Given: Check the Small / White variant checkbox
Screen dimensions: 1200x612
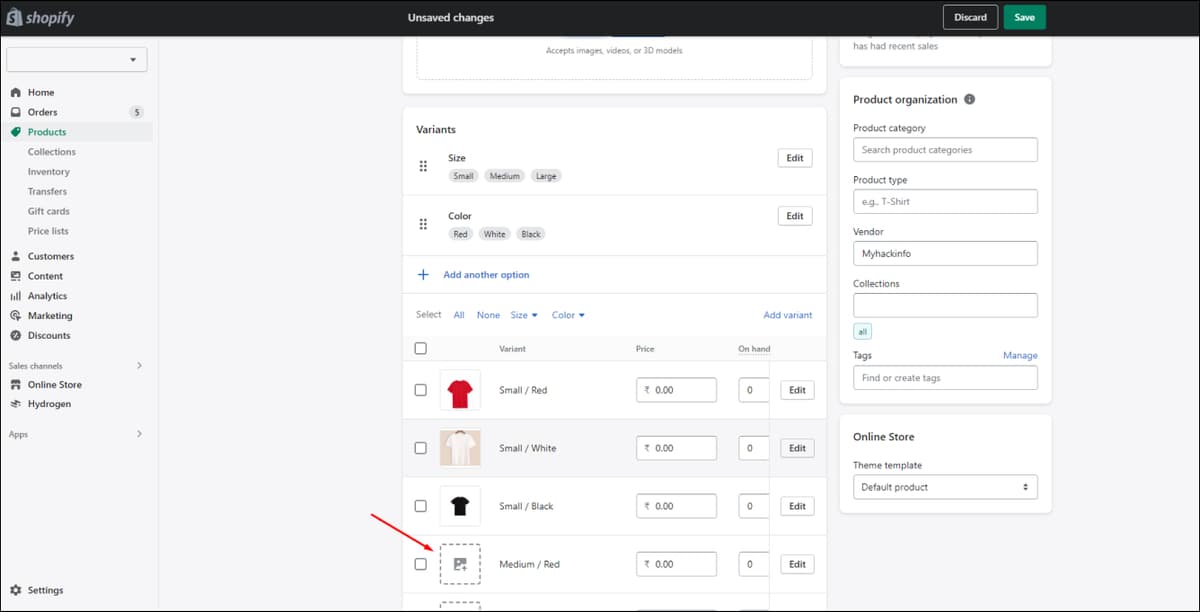Looking at the screenshot, I should pyautogui.click(x=420, y=448).
